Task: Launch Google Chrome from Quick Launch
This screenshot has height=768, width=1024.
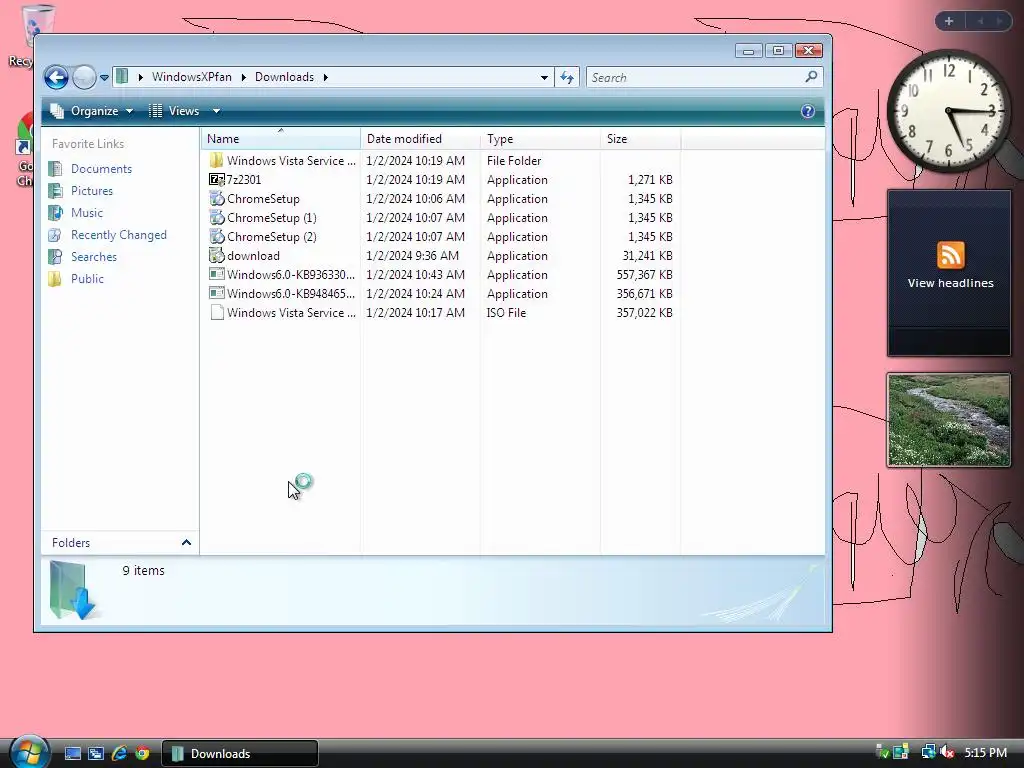Action: click(142, 753)
